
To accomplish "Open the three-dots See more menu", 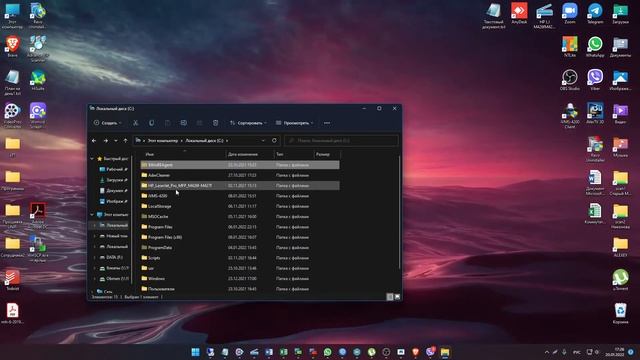I will pos(327,123).
